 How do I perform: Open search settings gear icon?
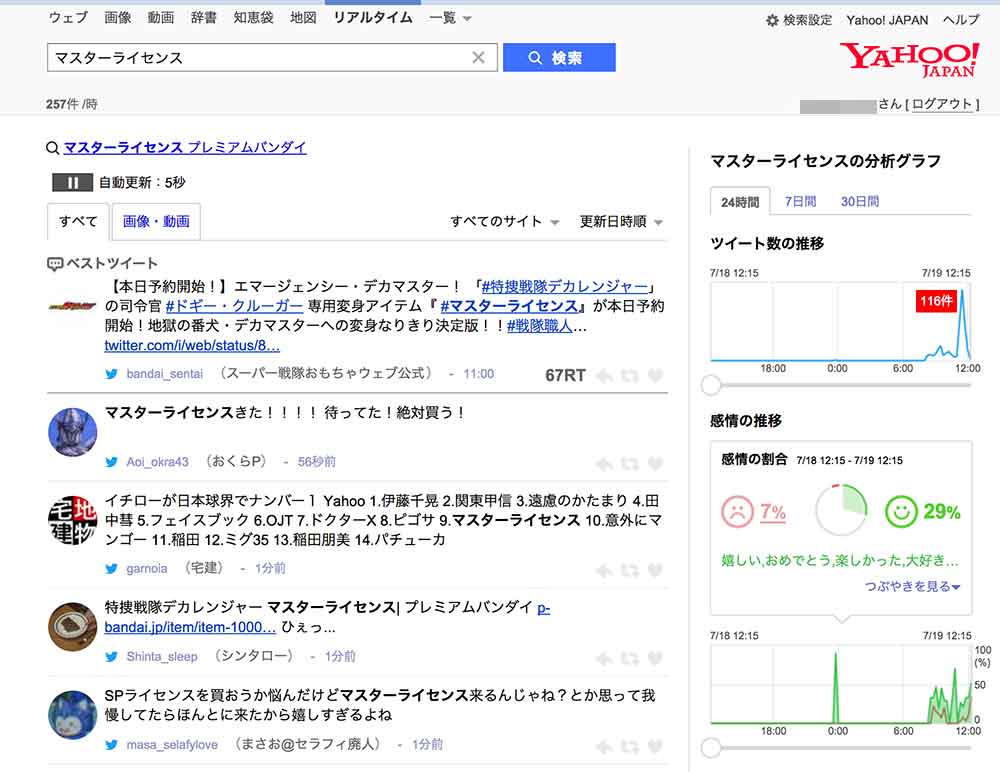pyautogui.click(x=772, y=20)
